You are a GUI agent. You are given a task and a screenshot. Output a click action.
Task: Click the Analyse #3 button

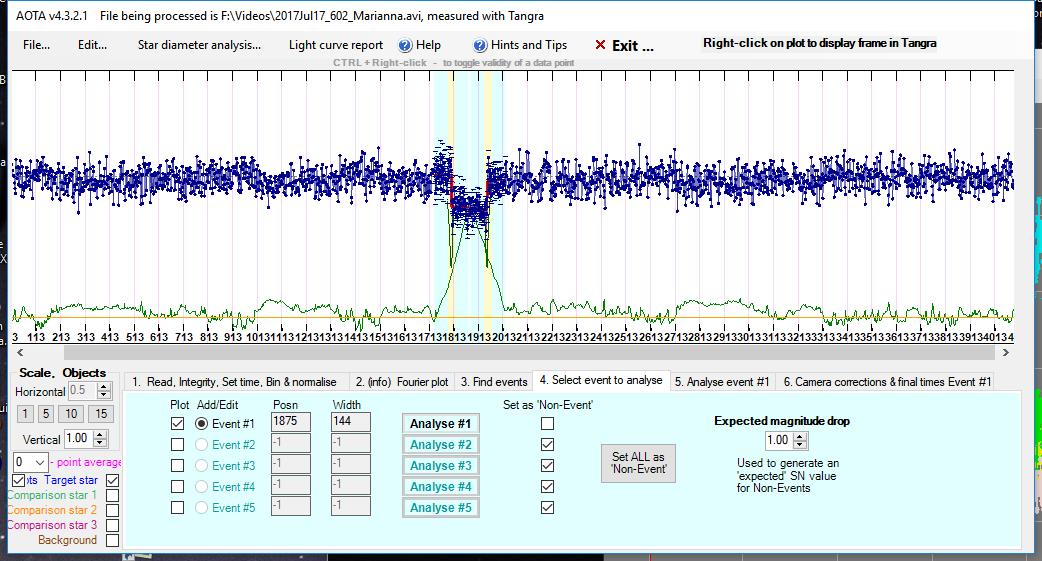(x=441, y=465)
